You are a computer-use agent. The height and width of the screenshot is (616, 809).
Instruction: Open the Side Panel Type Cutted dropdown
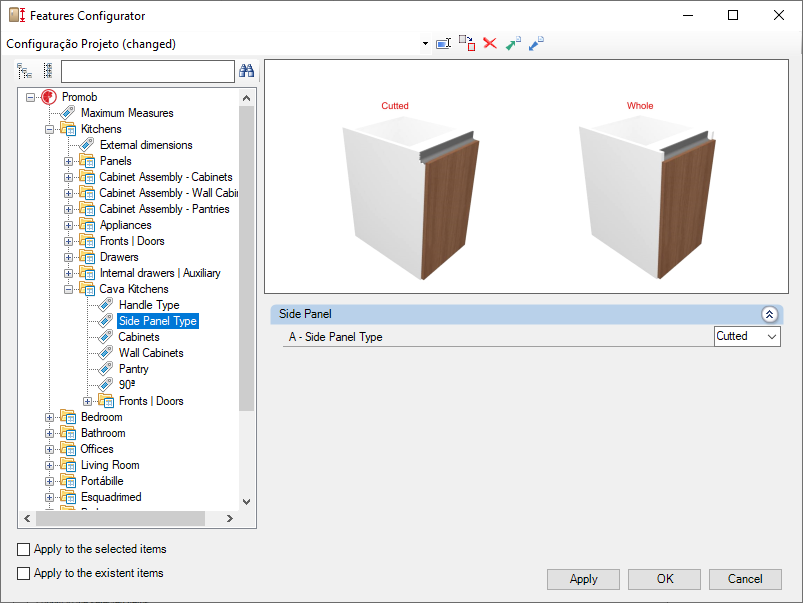(x=747, y=337)
